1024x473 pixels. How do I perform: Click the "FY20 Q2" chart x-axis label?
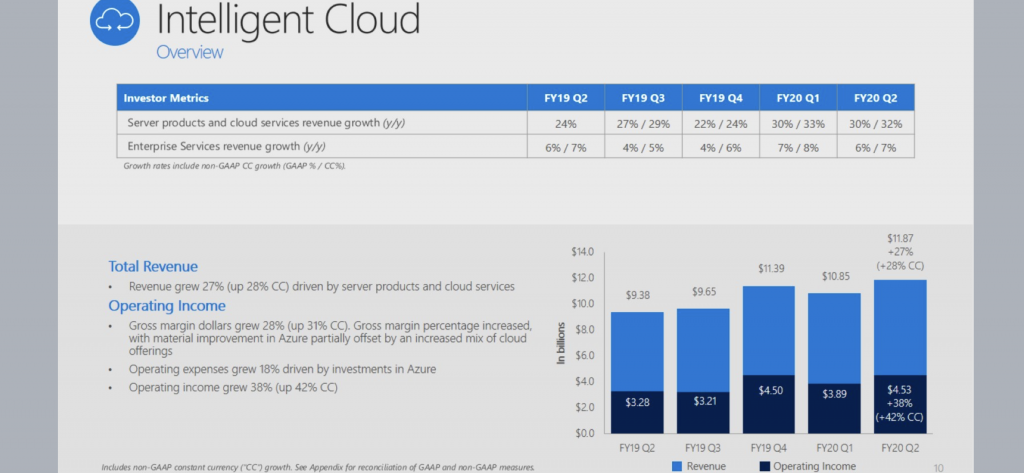(x=900, y=449)
